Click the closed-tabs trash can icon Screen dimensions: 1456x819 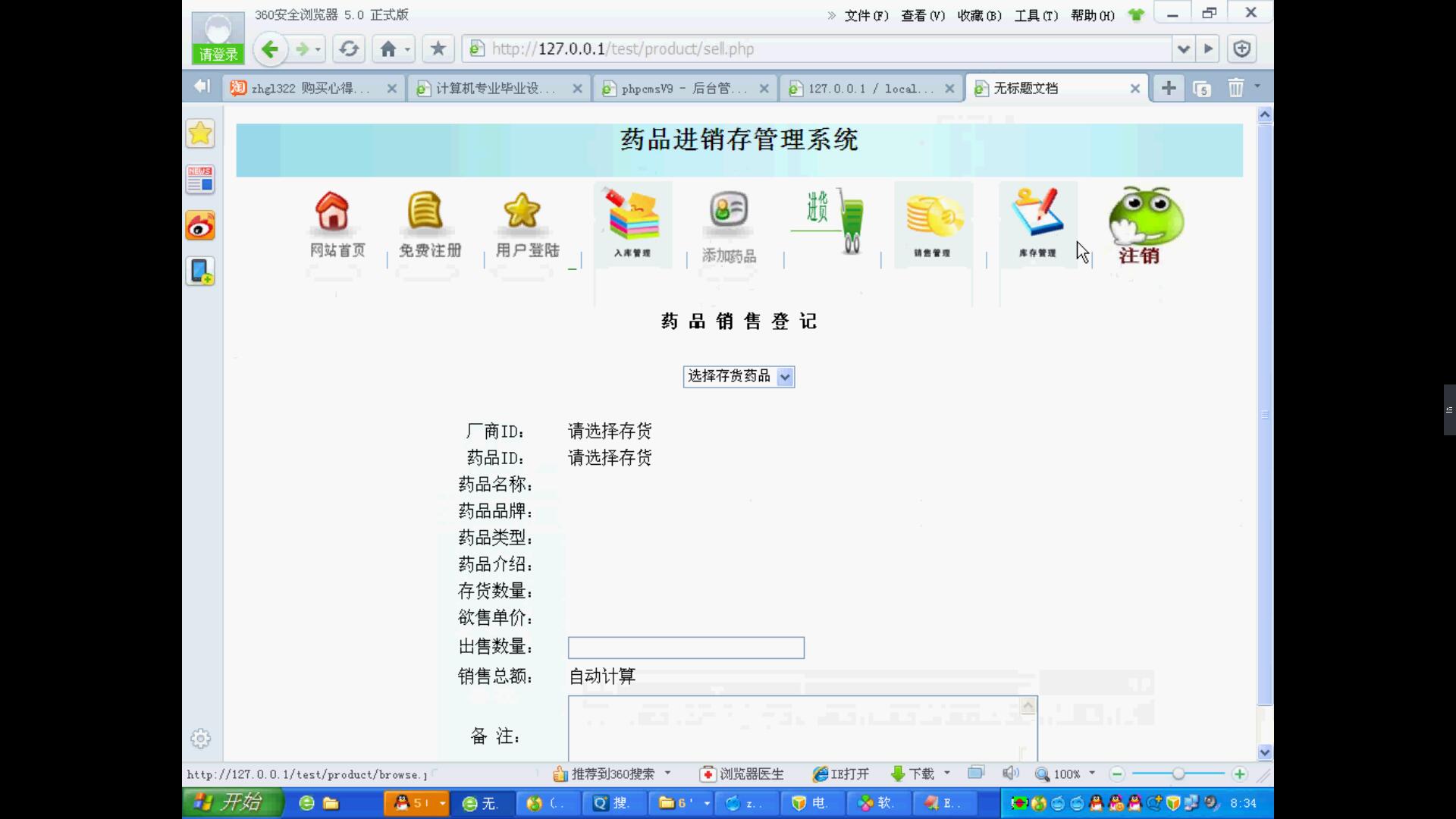click(x=1236, y=88)
